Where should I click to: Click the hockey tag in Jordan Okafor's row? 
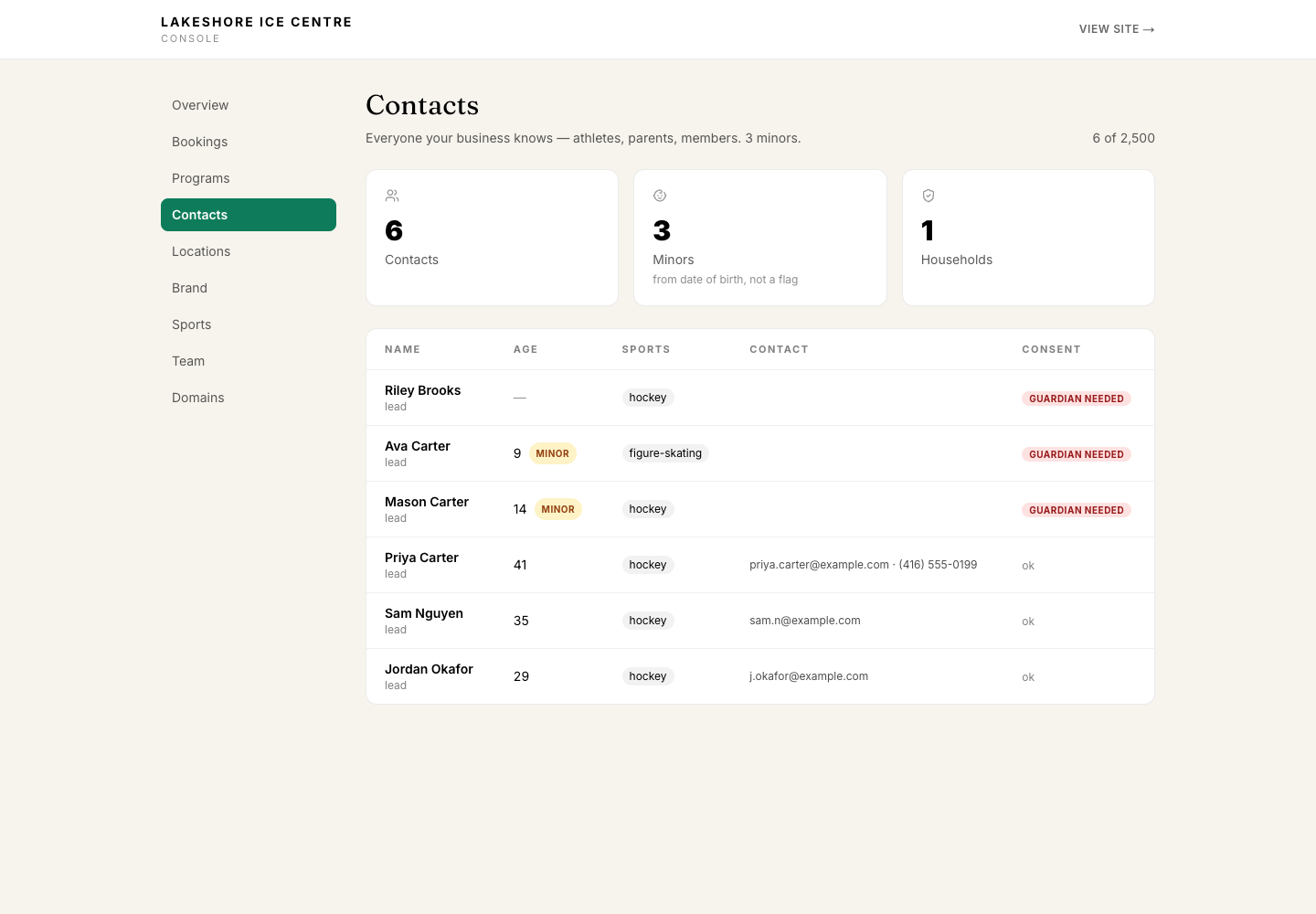(x=648, y=676)
